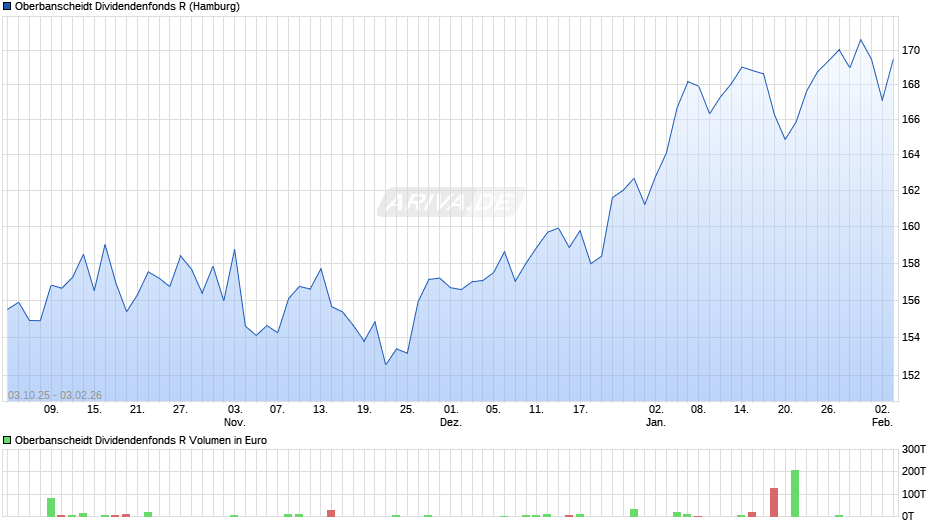Click the '07.' date label on x-axis
This screenshot has width=940, height=526.
click(276, 410)
